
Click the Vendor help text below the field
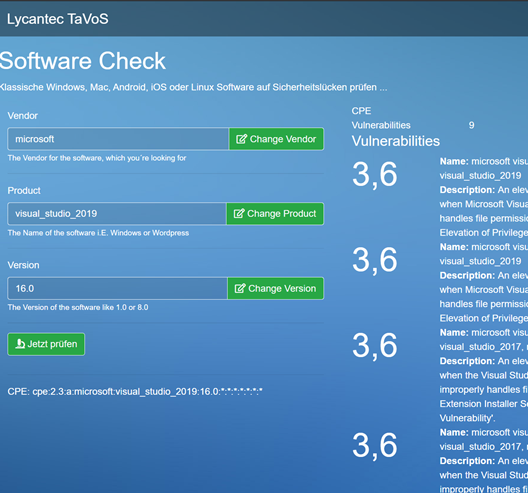pyautogui.click(x=97, y=158)
